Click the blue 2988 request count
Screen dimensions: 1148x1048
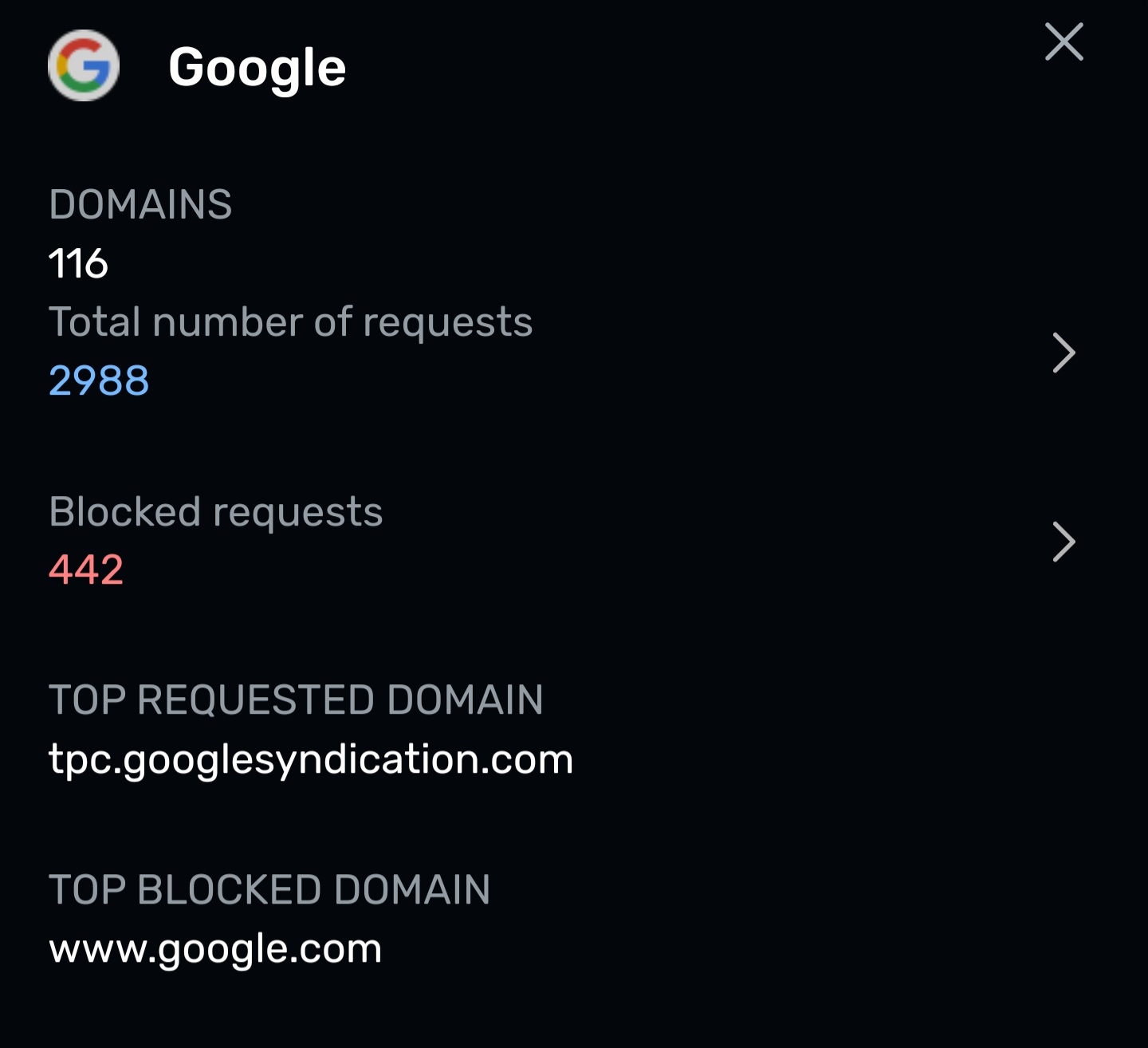(x=98, y=380)
